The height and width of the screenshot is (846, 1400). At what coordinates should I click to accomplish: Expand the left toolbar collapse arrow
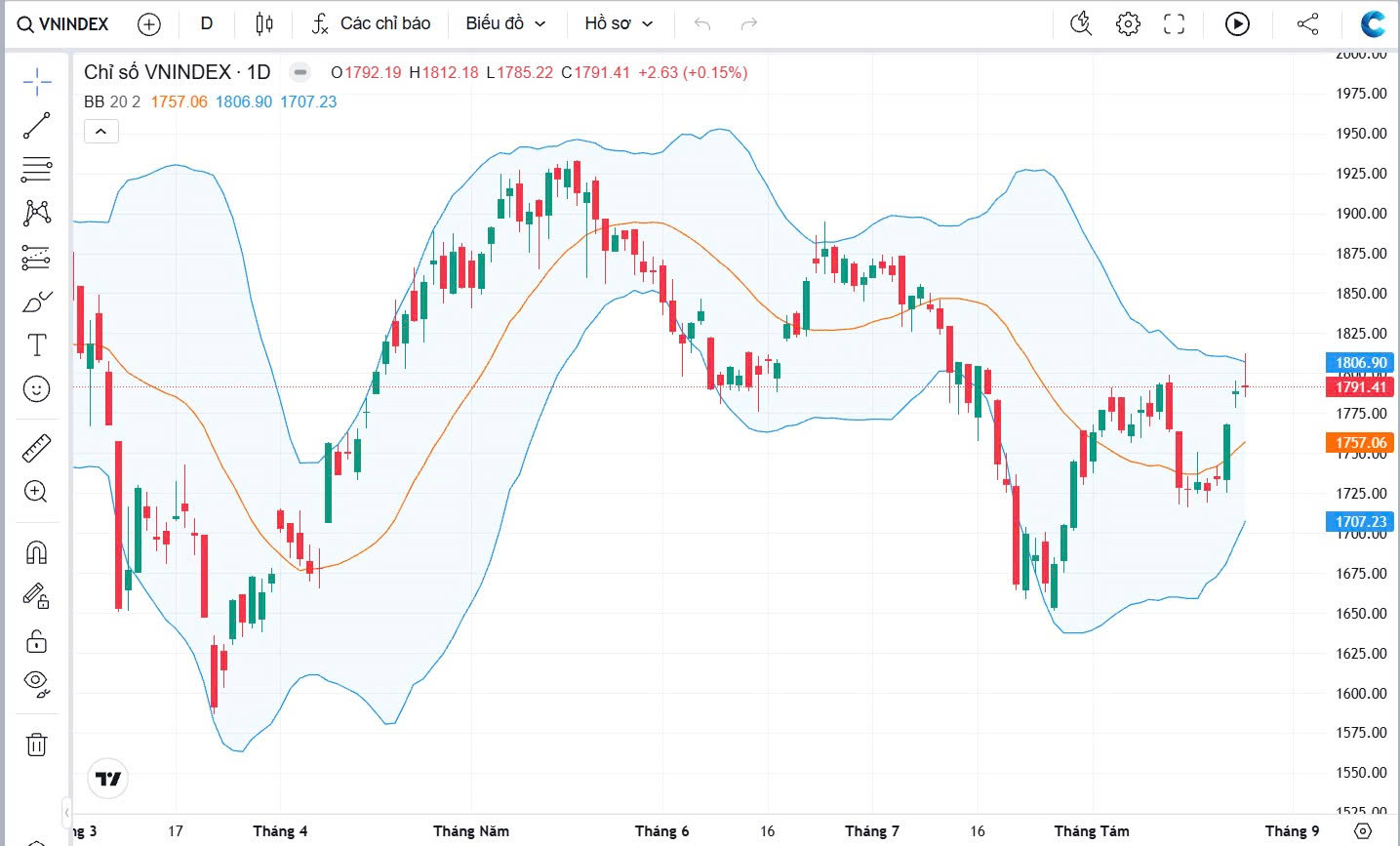click(x=66, y=812)
